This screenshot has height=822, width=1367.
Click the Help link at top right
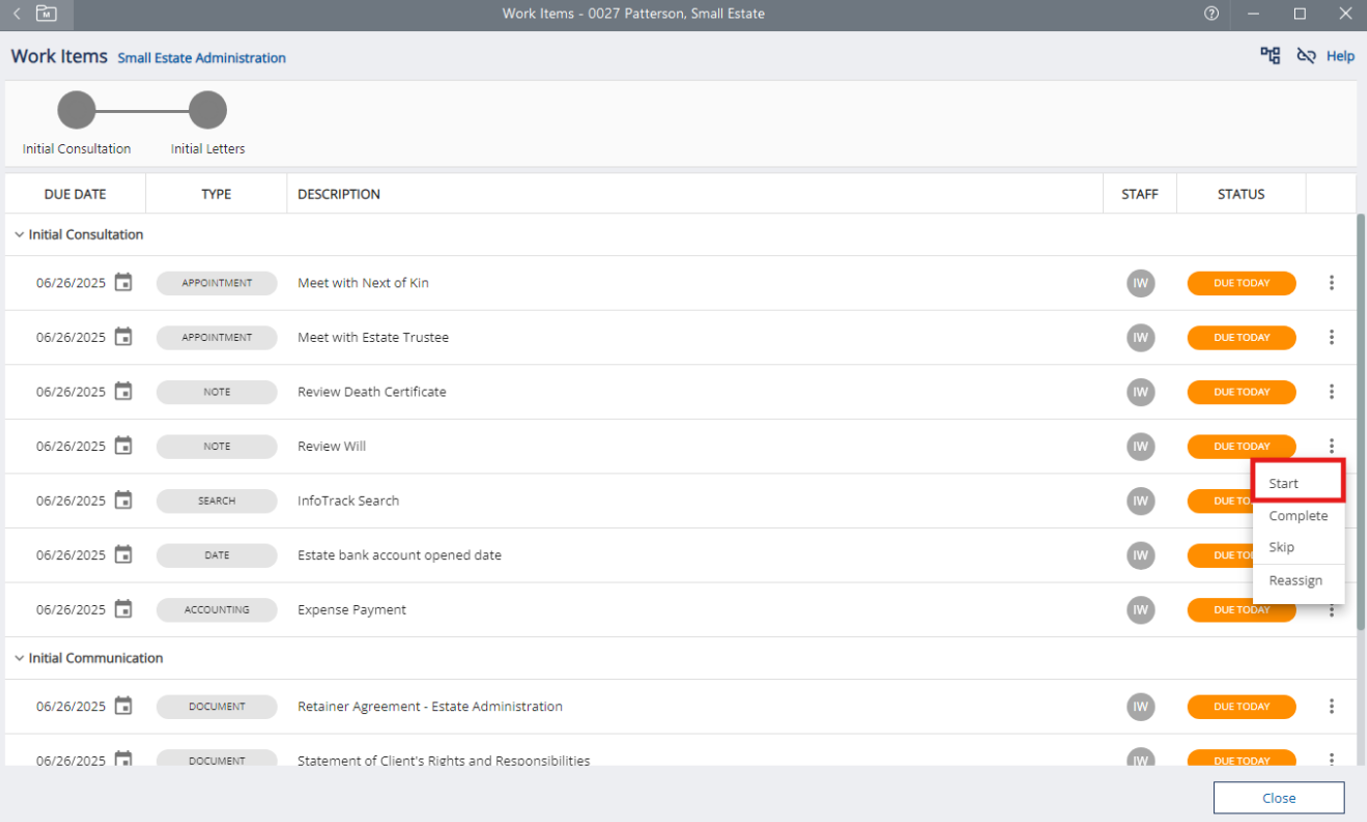tap(1340, 56)
